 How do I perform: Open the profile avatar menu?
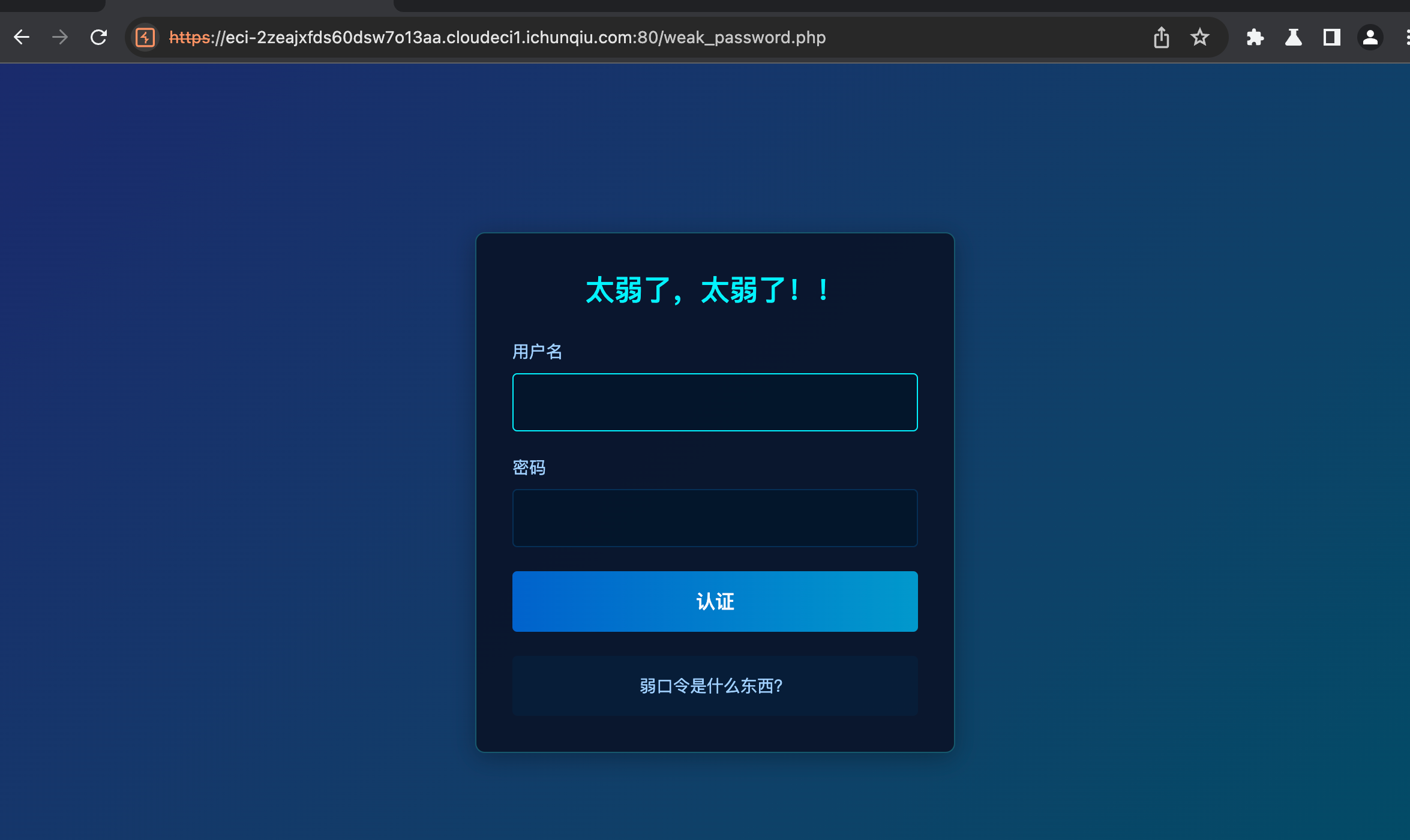[1370, 37]
